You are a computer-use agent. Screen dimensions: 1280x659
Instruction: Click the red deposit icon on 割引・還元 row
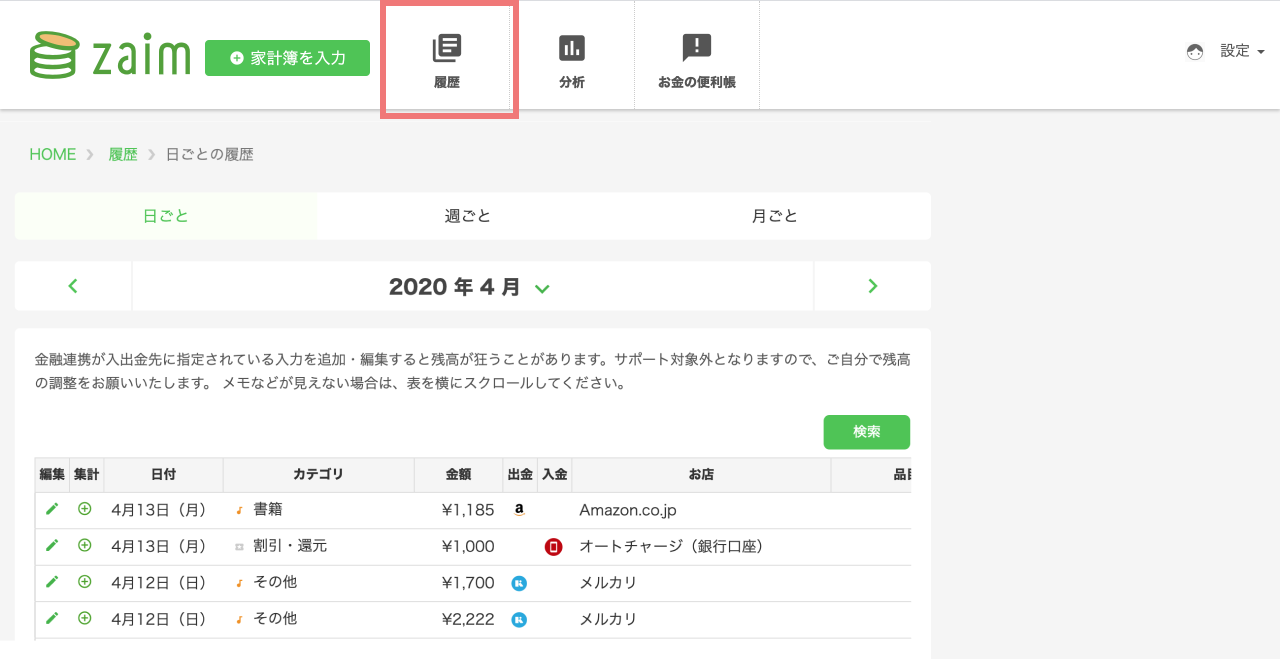[553, 547]
